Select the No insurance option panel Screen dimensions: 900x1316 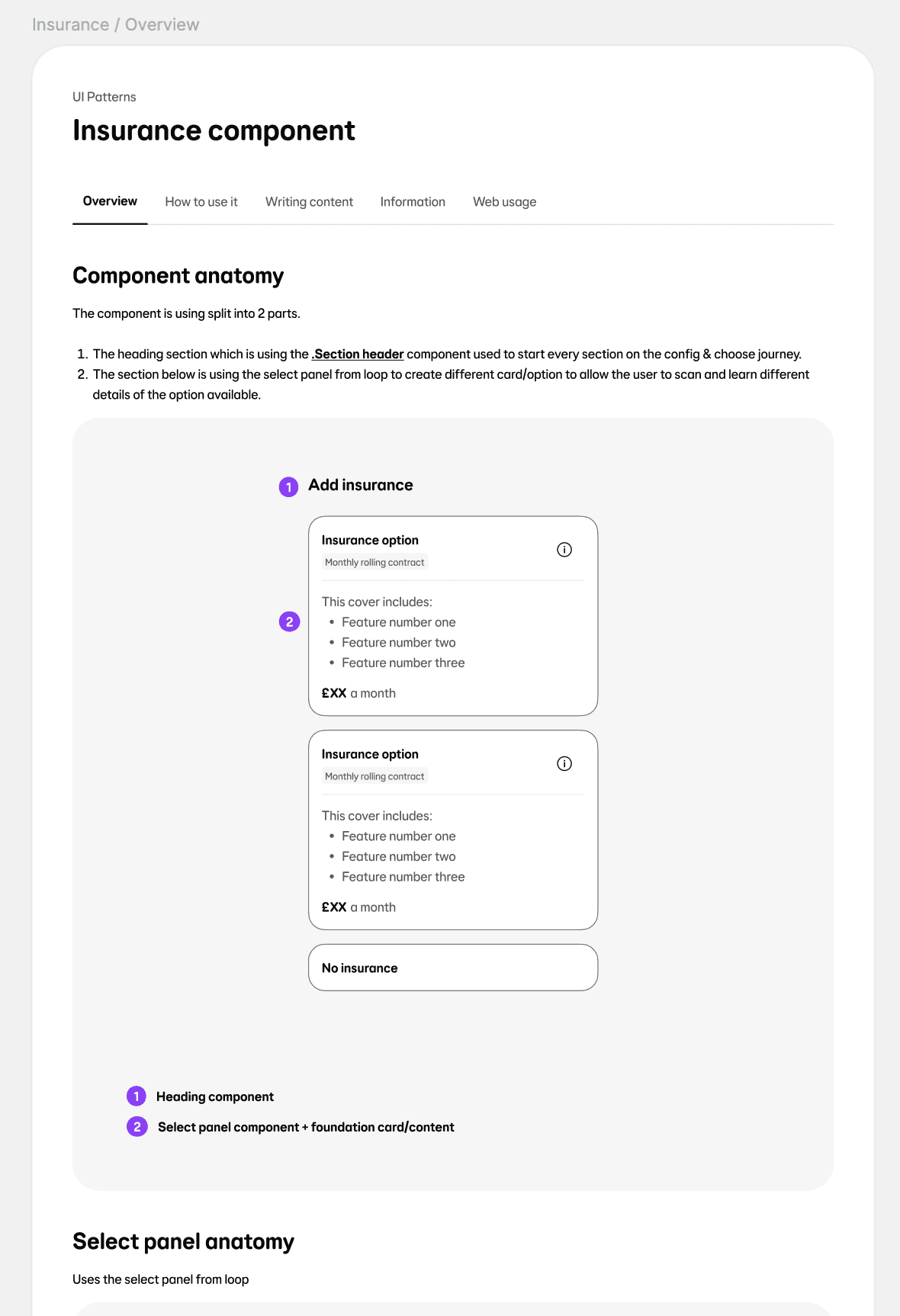click(x=453, y=968)
